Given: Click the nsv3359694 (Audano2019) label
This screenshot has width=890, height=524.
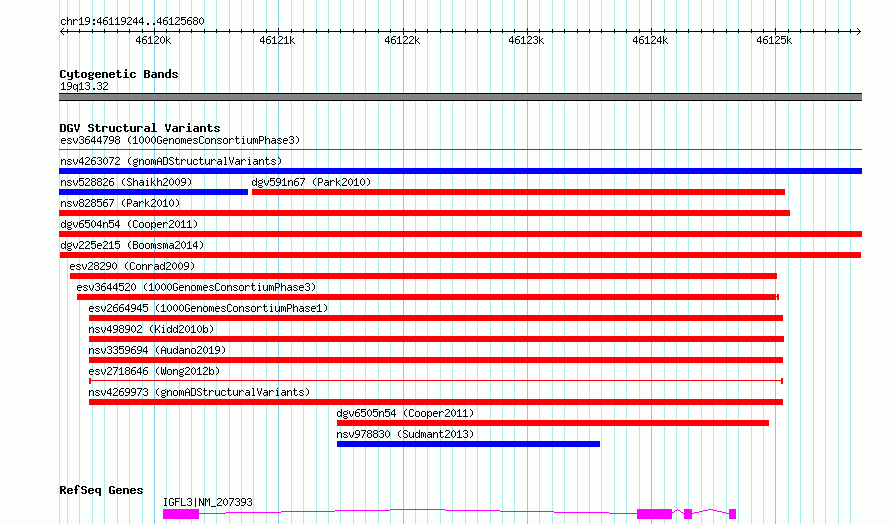Looking at the screenshot, I should [x=157, y=350].
